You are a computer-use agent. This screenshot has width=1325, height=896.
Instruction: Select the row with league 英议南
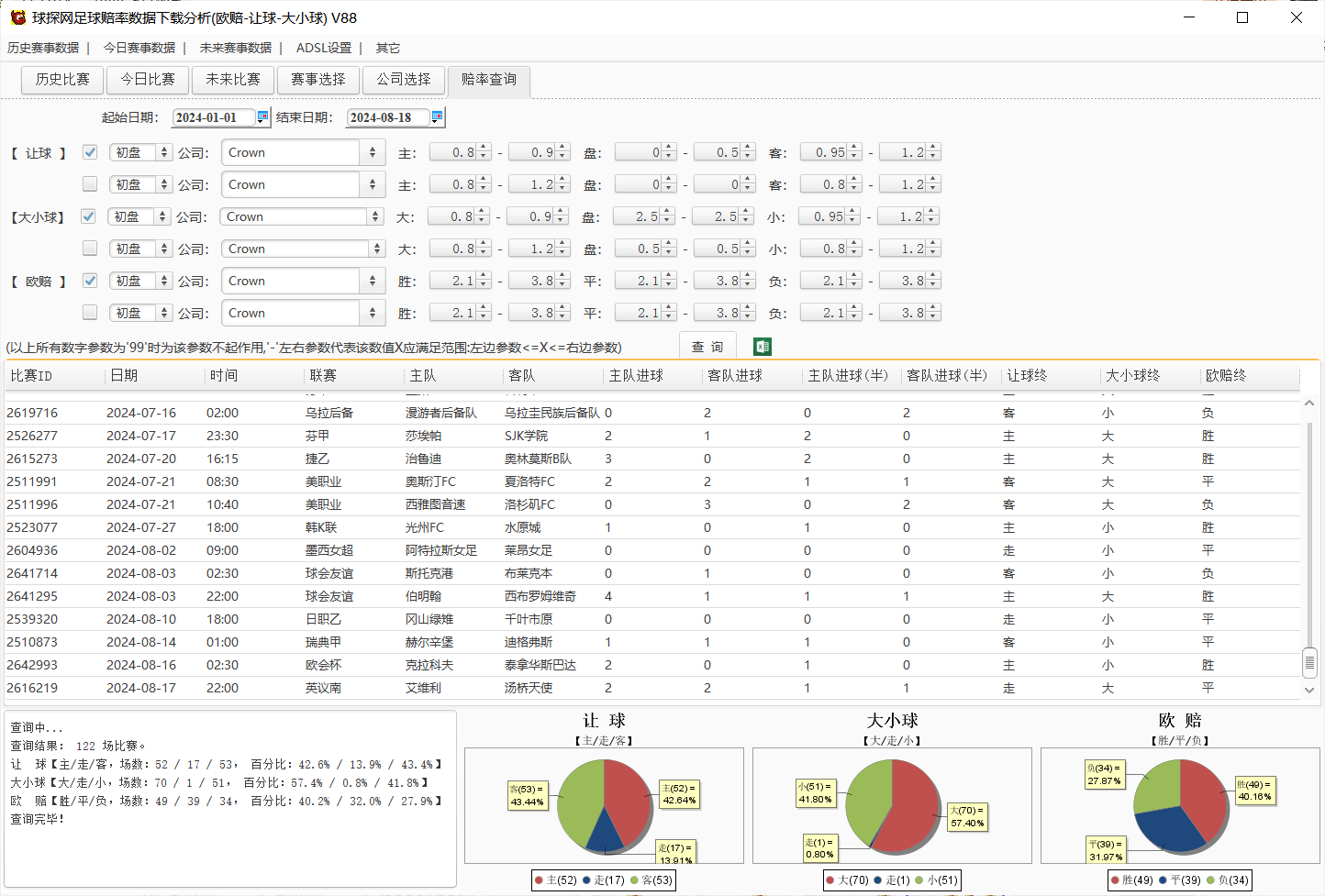click(652, 688)
